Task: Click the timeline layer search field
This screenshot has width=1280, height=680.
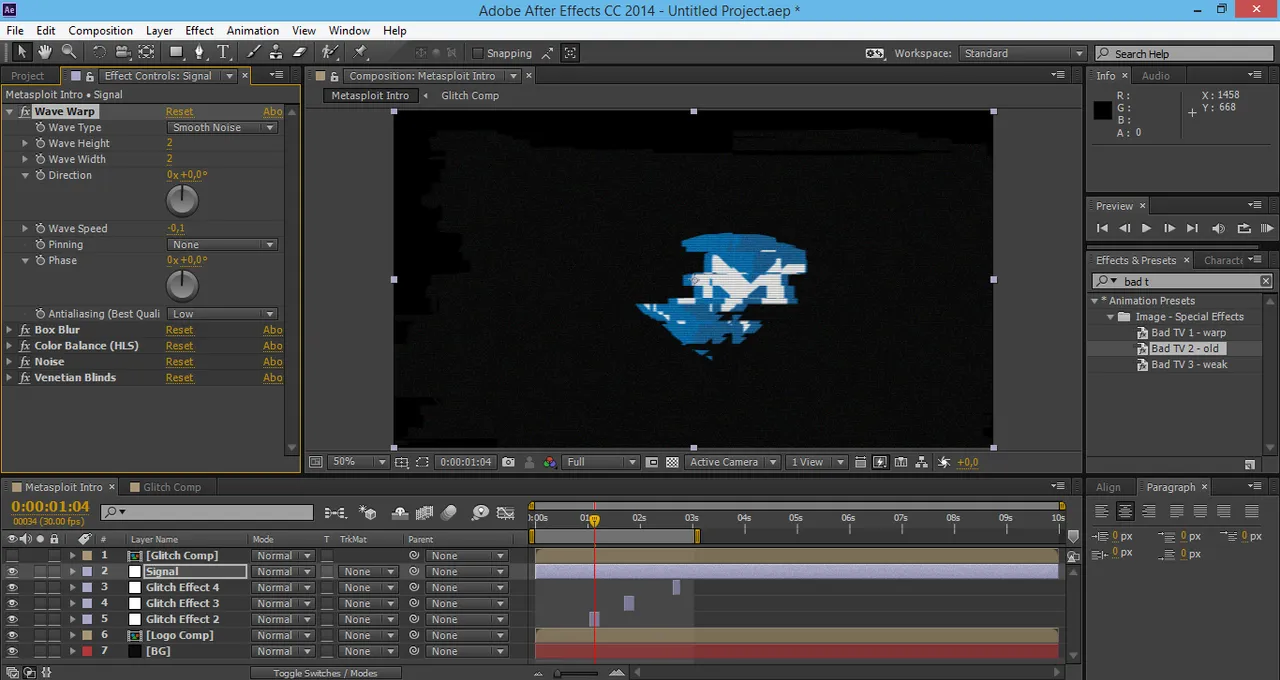Action: [207, 513]
